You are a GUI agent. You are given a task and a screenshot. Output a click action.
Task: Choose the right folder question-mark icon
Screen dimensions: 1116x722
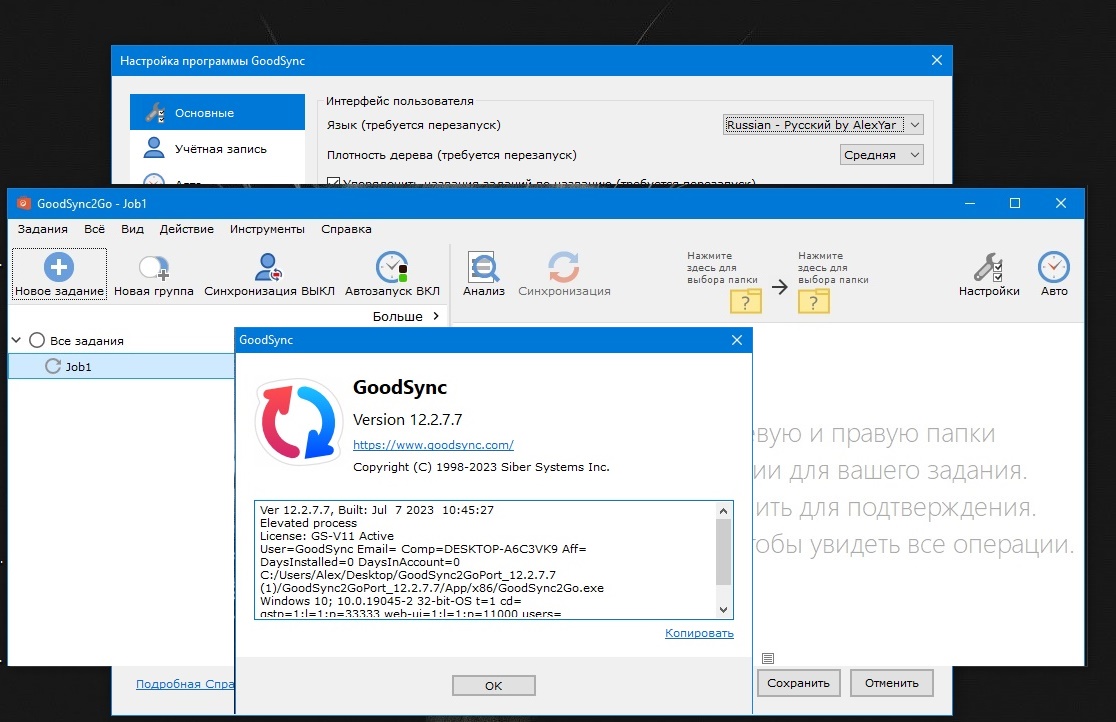click(814, 301)
